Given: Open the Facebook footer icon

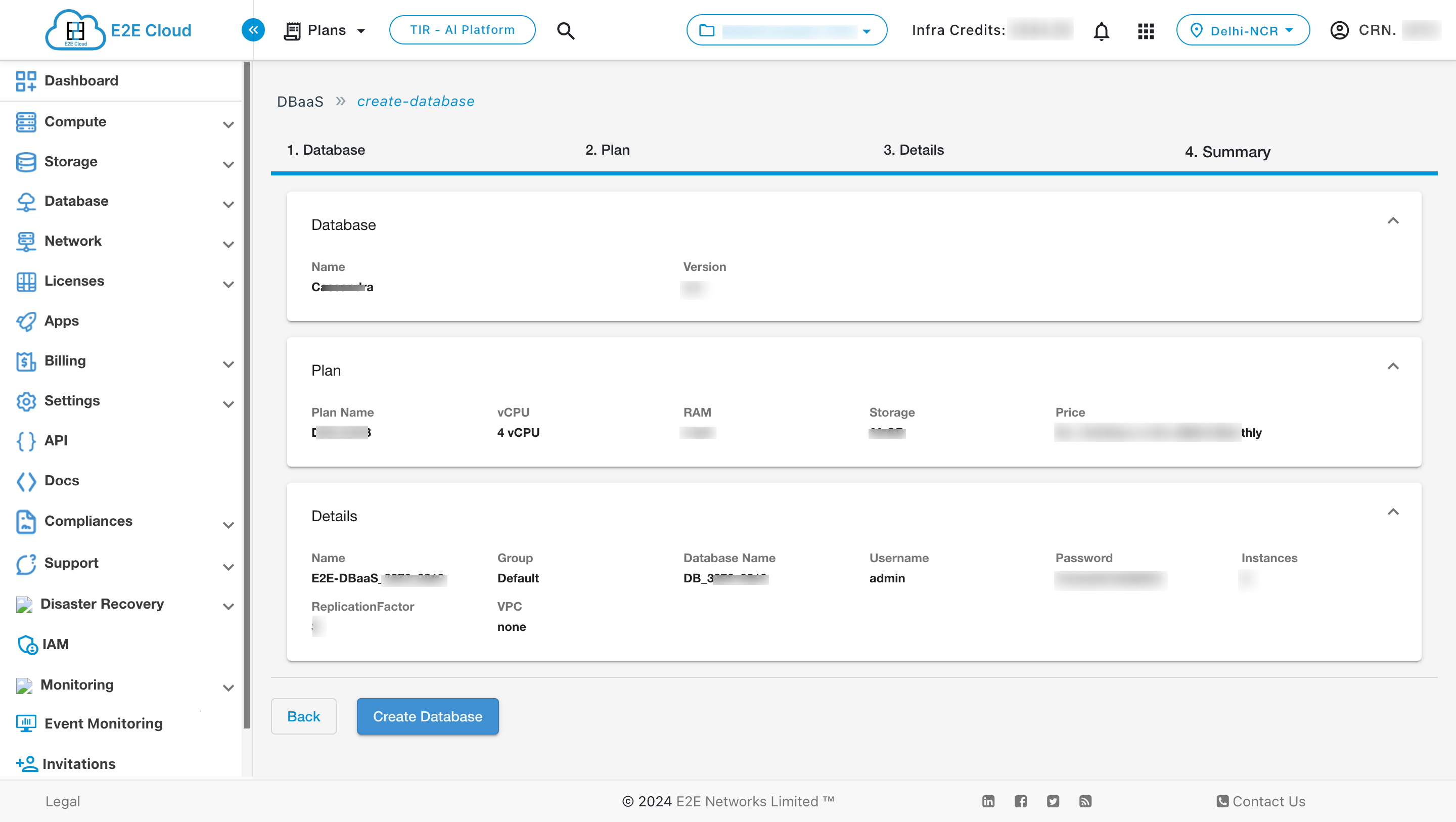Looking at the screenshot, I should coord(1020,801).
